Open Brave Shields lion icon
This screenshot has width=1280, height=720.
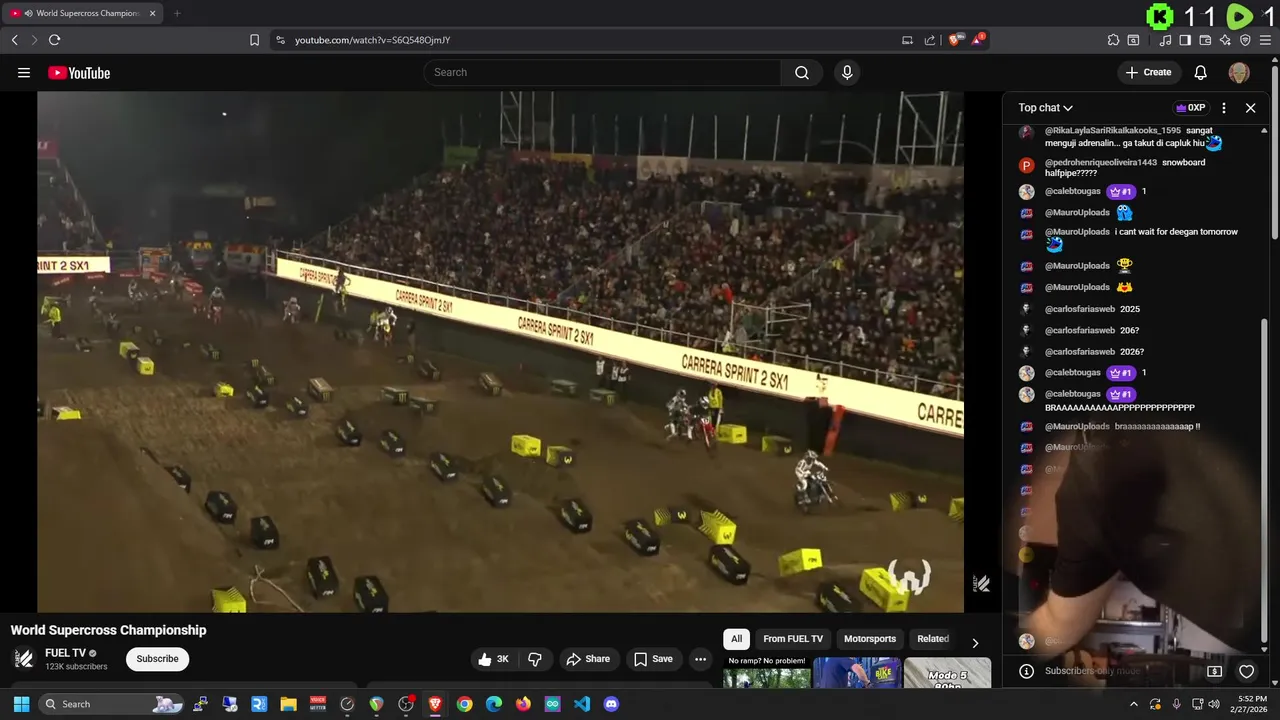[x=955, y=40]
